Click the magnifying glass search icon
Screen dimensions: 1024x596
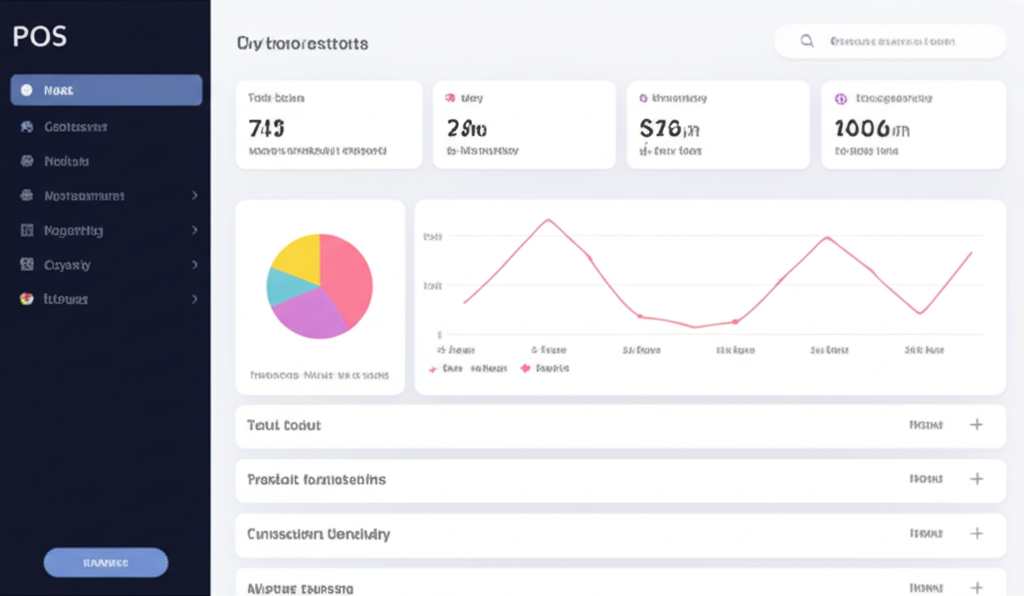click(806, 41)
